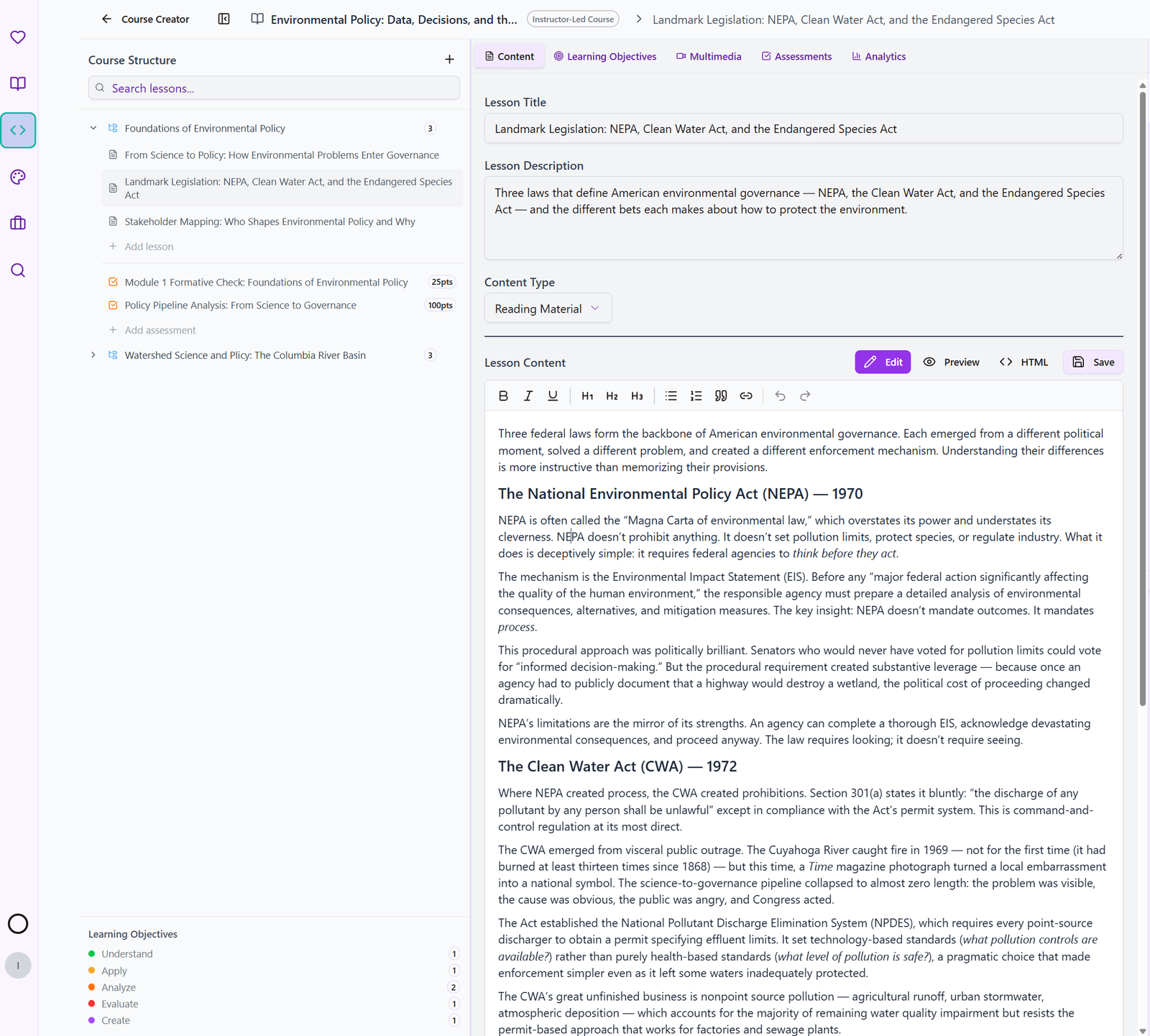Open the book icon in left sidebar
The height and width of the screenshot is (1036, 1150).
(18, 83)
